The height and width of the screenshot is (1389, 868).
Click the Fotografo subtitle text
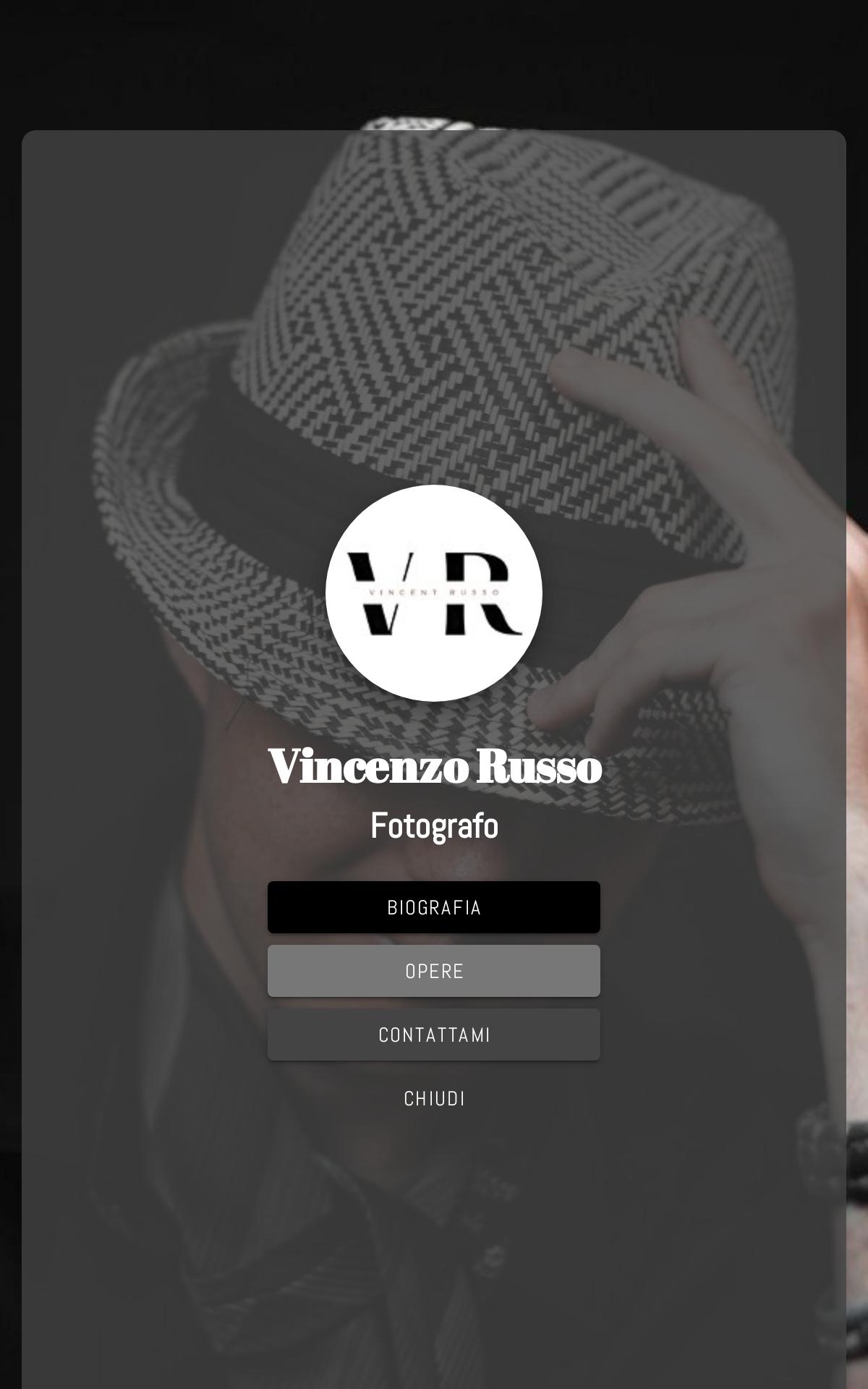(x=434, y=825)
